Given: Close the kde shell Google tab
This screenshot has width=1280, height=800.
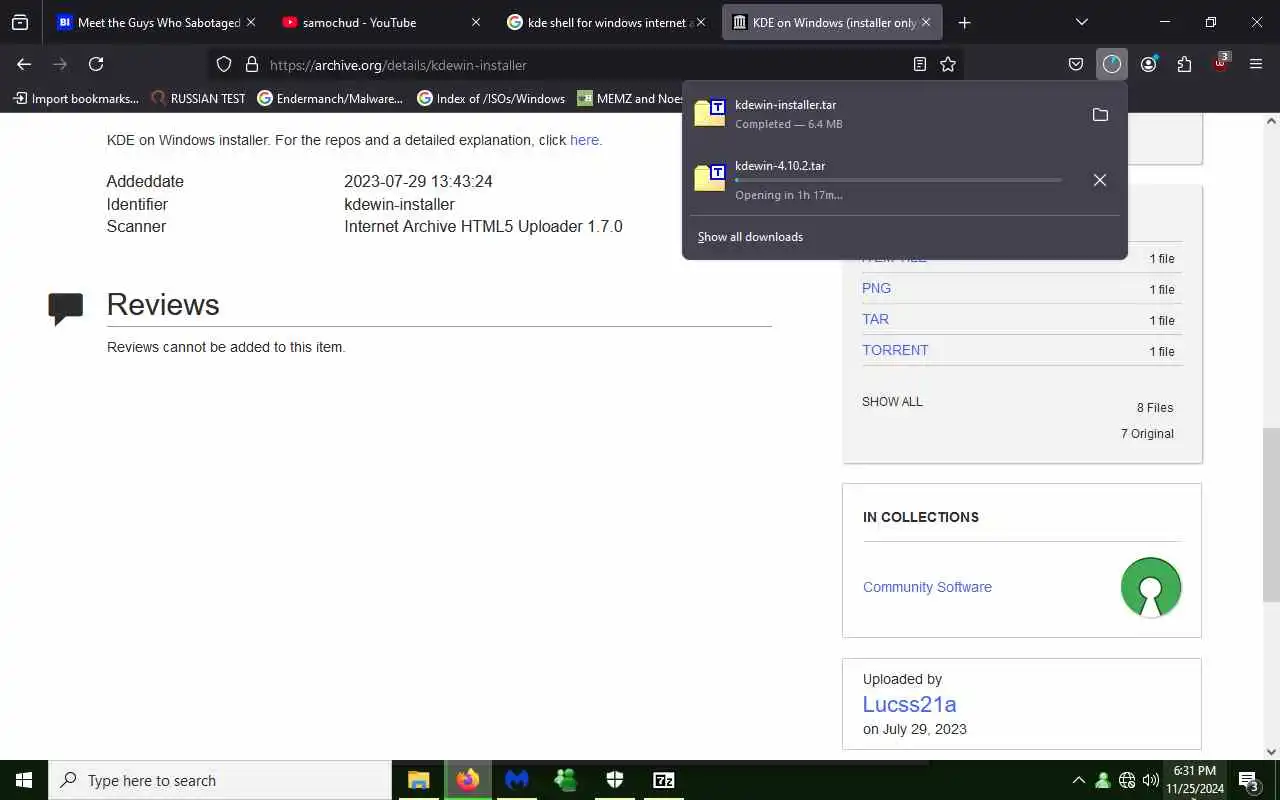Looking at the screenshot, I should pos(701,22).
